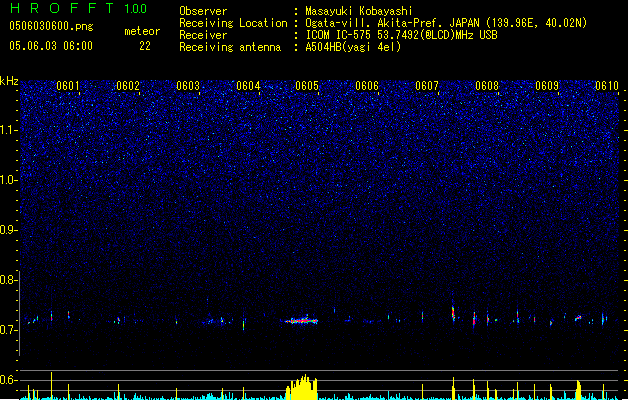The width and height of the screenshot is (629, 400).
Task: Click the 0.7 kHz axis label
Action: [8, 330]
